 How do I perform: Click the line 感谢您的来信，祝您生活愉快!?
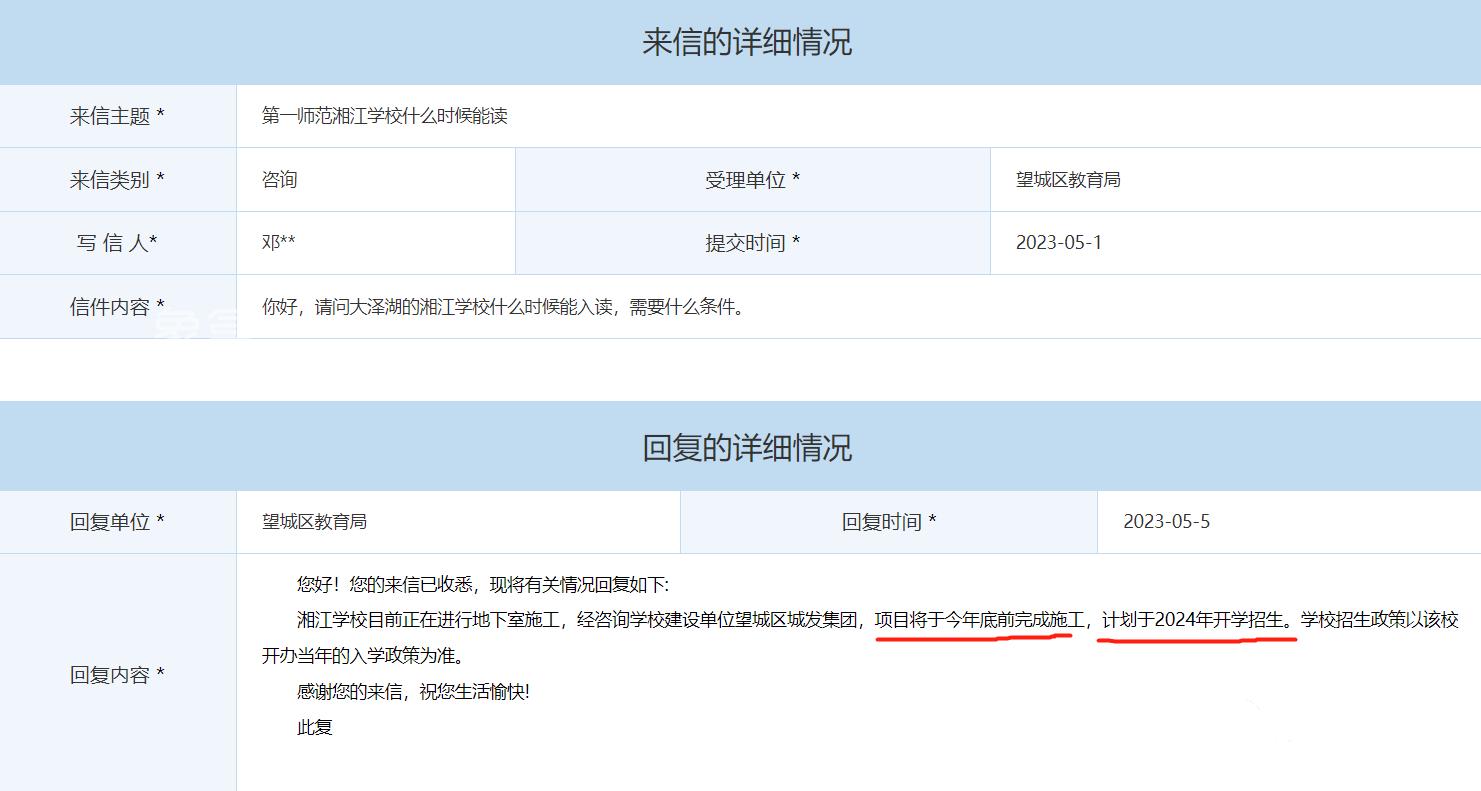click(x=413, y=691)
